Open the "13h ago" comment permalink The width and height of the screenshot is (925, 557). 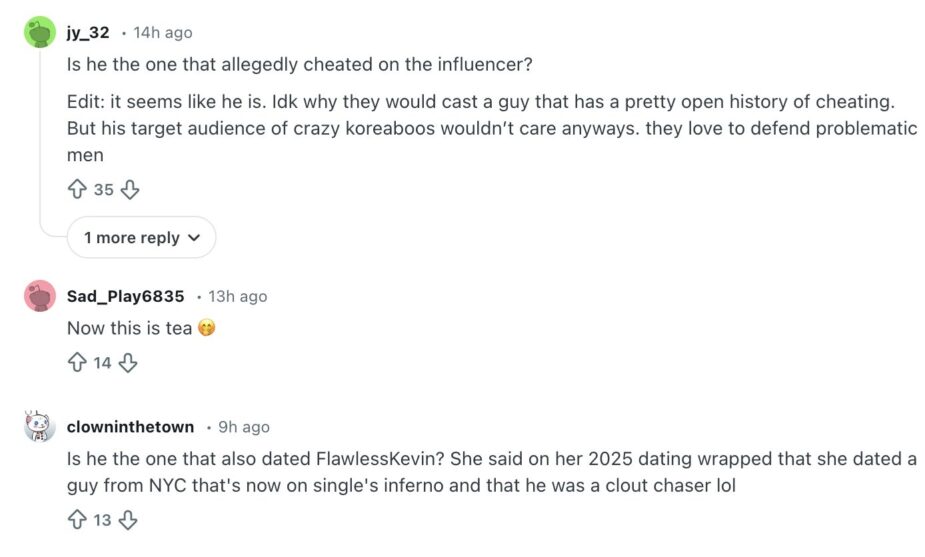coord(238,296)
